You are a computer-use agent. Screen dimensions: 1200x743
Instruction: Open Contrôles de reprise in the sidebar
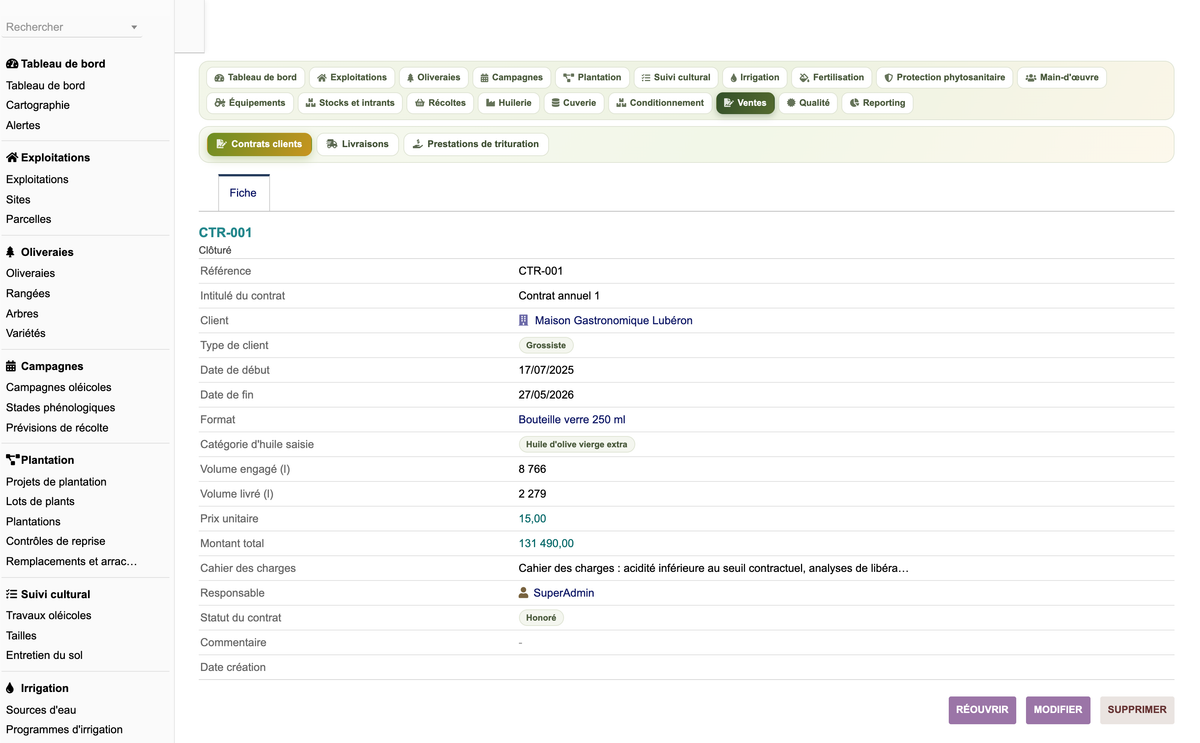[56, 542]
